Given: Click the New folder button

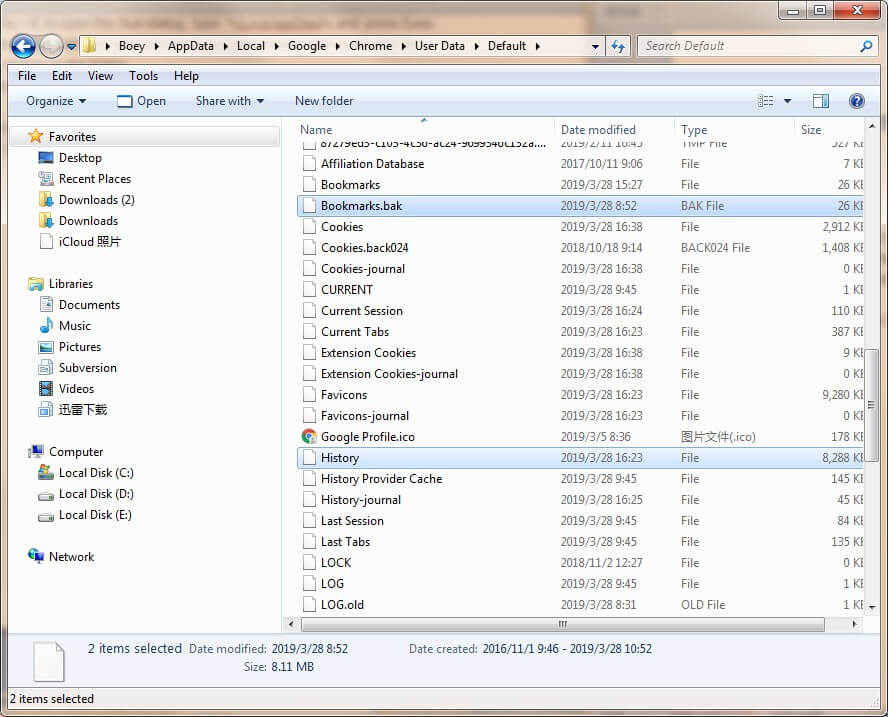Looking at the screenshot, I should coord(324,101).
